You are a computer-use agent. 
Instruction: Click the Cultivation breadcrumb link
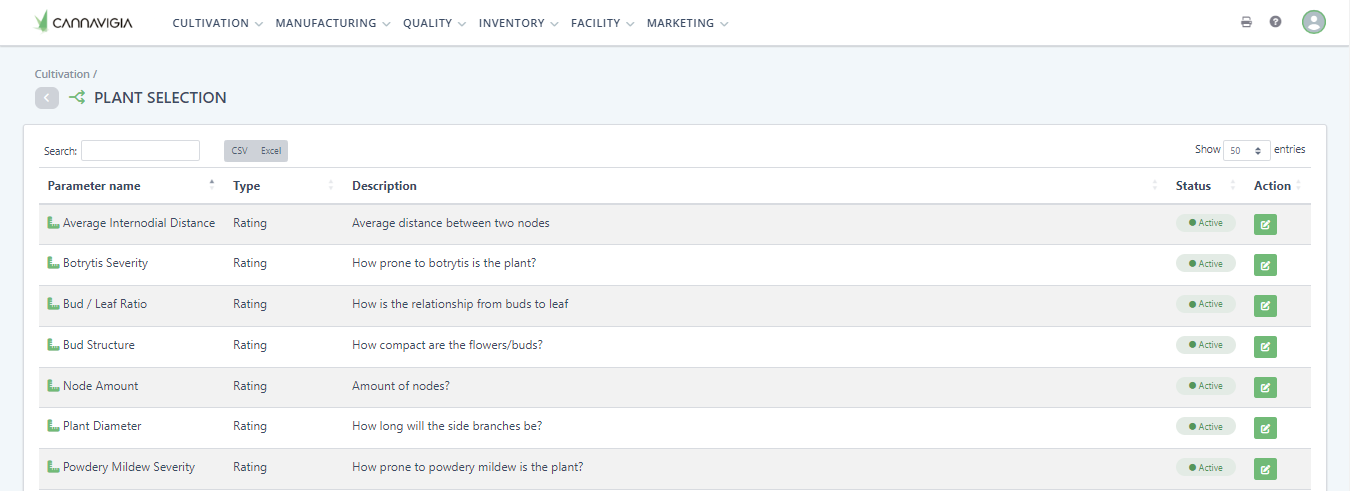[62, 74]
